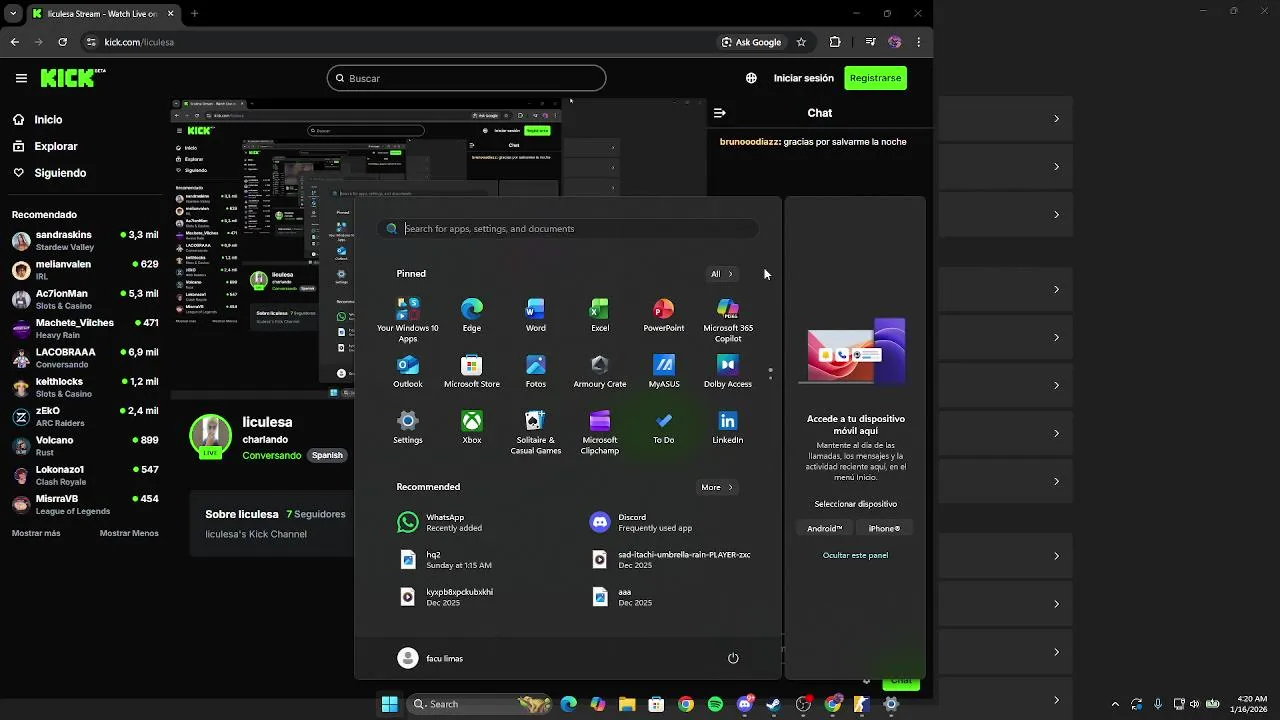Open MyASUS pinned app
The width and height of the screenshot is (1280, 720).
click(664, 371)
